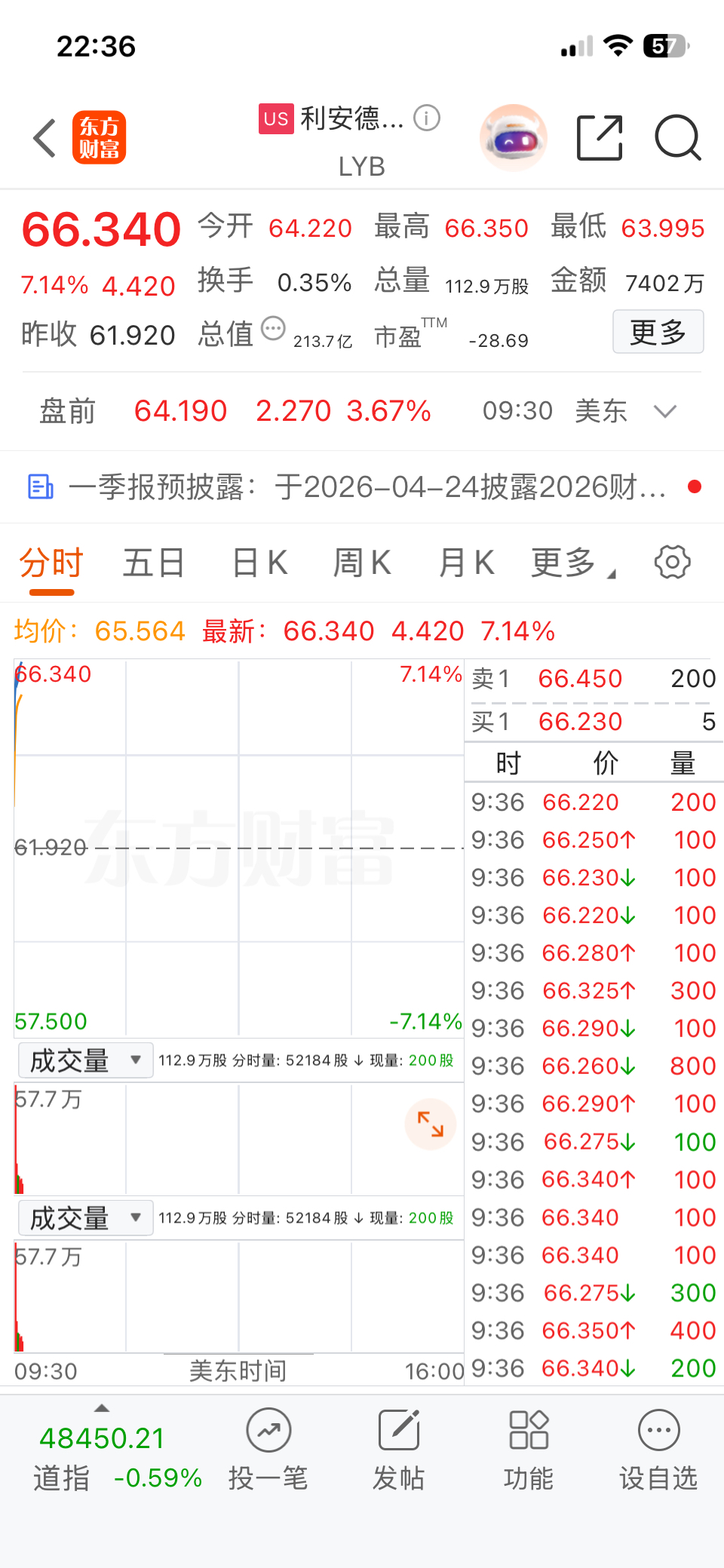The height and width of the screenshot is (1568, 724).
Task: Tap the US market badge
Action: tap(276, 118)
